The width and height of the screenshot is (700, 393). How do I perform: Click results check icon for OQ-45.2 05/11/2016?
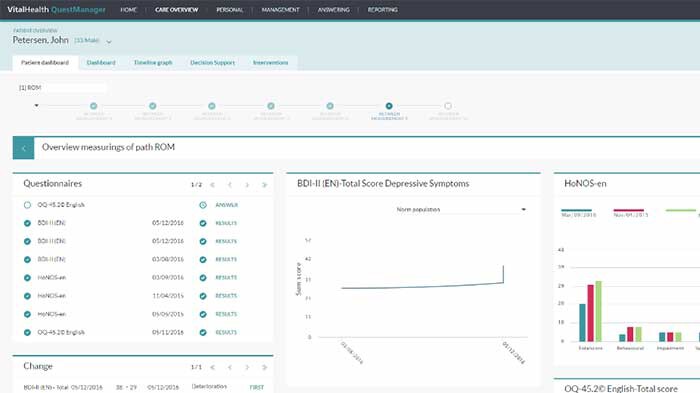click(203, 333)
